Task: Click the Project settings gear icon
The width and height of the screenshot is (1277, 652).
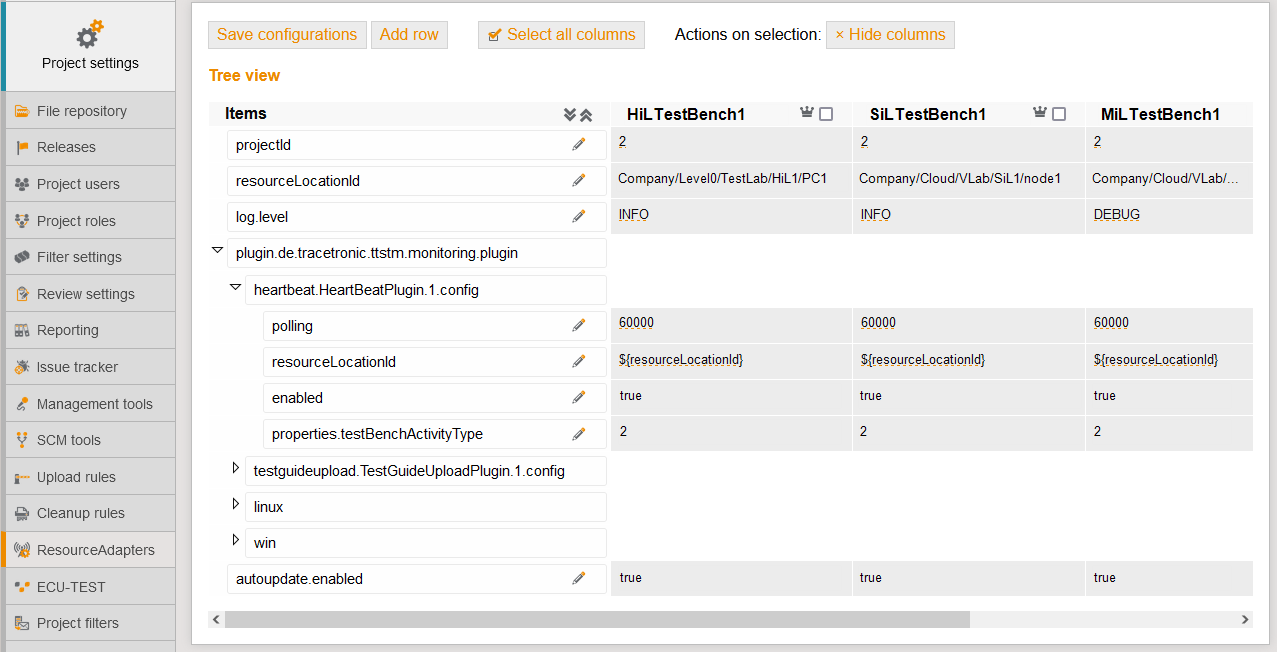Action: point(87,33)
